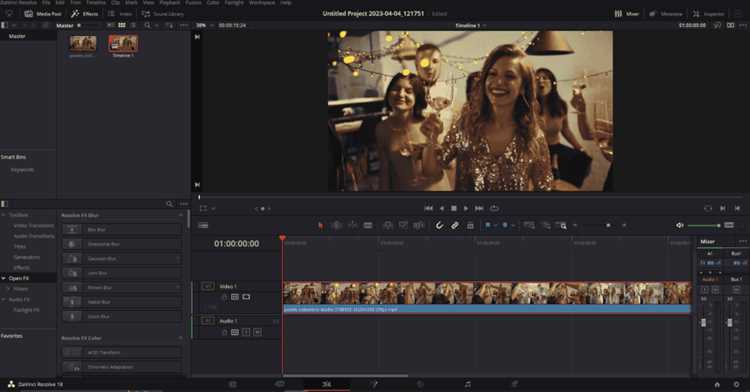Toggle Loop playback
The height and width of the screenshot is (392, 750).
[x=495, y=208]
